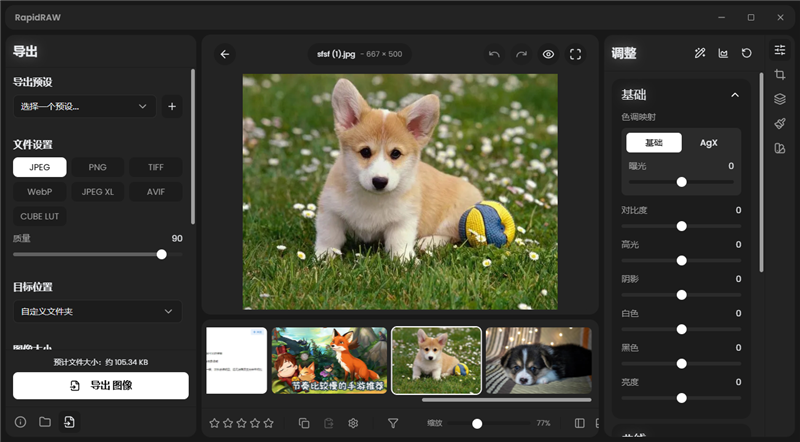The width and height of the screenshot is (800, 442).
Task: Click the redo icon
Action: point(521,54)
